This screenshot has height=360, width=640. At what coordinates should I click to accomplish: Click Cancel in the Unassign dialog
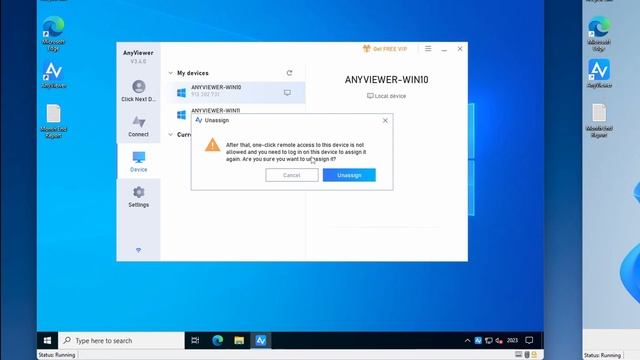[x=291, y=175]
